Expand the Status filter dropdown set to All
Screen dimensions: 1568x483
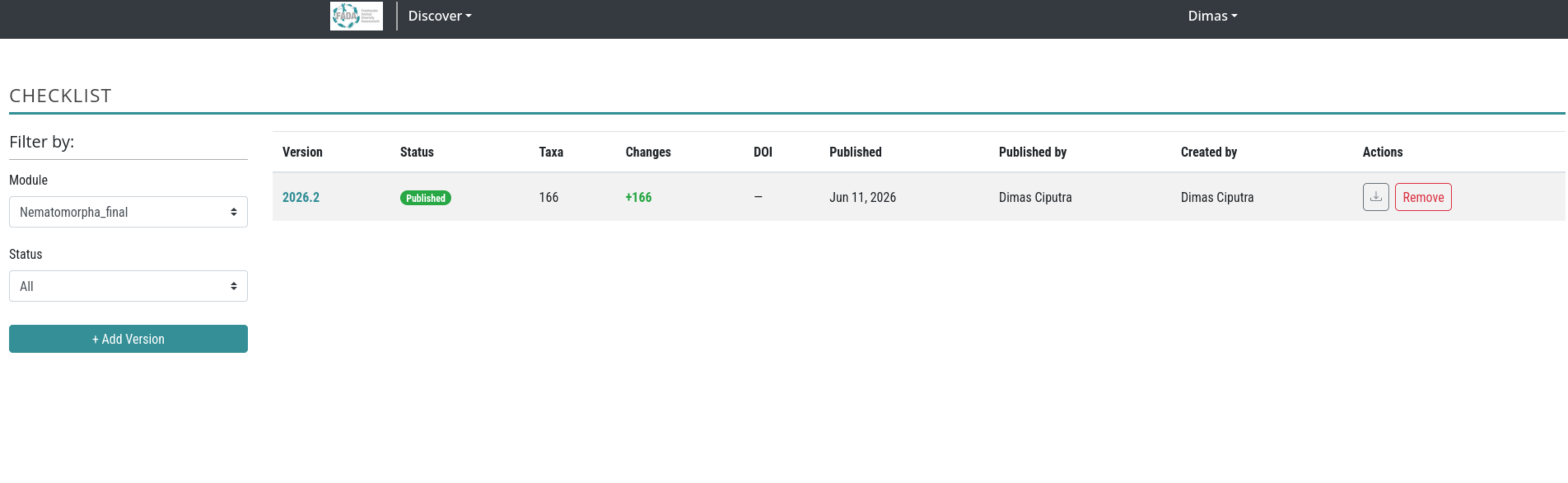pyautogui.click(x=128, y=286)
